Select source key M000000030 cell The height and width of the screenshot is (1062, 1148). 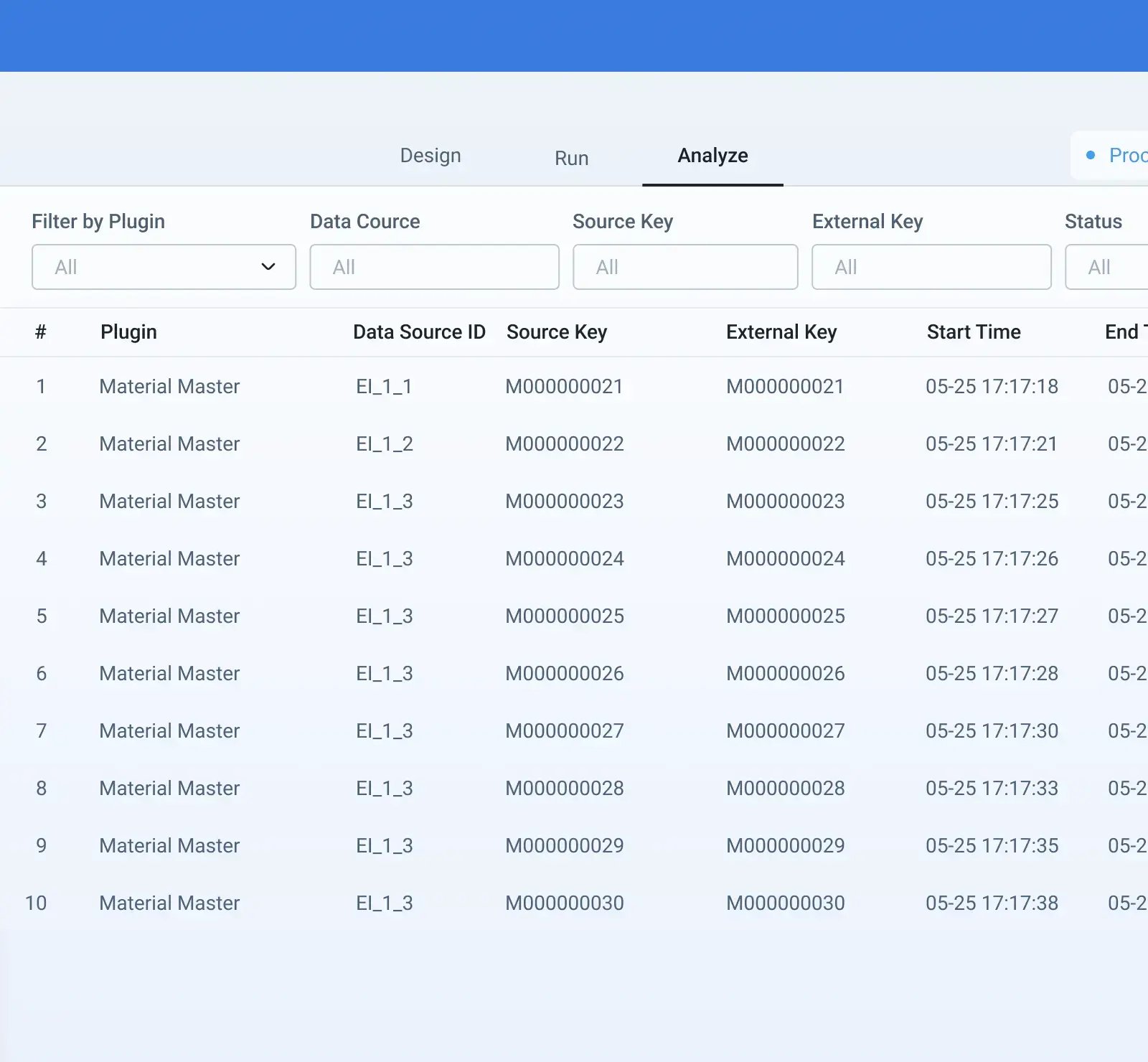(x=565, y=903)
